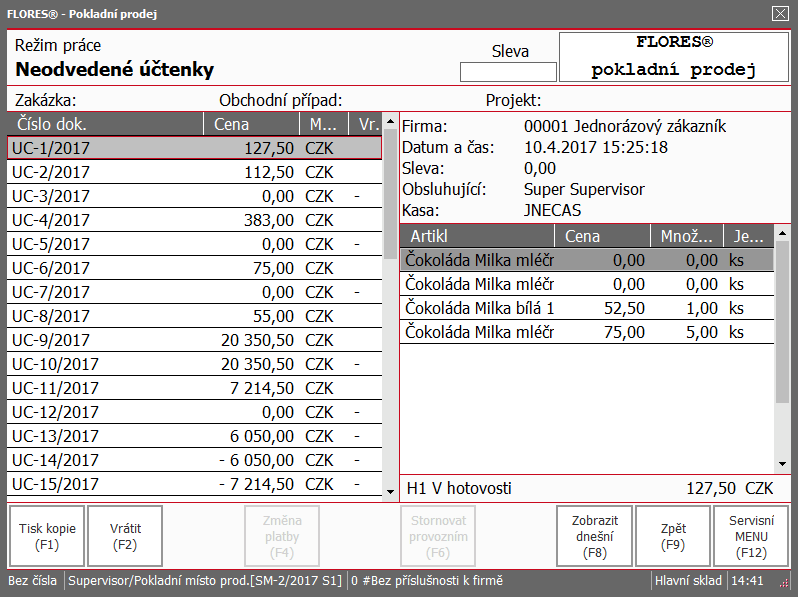The height and width of the screenshot is (597, 799).
Task: Open the Servisní MENU (F12)
Action: tap(751, 536)
